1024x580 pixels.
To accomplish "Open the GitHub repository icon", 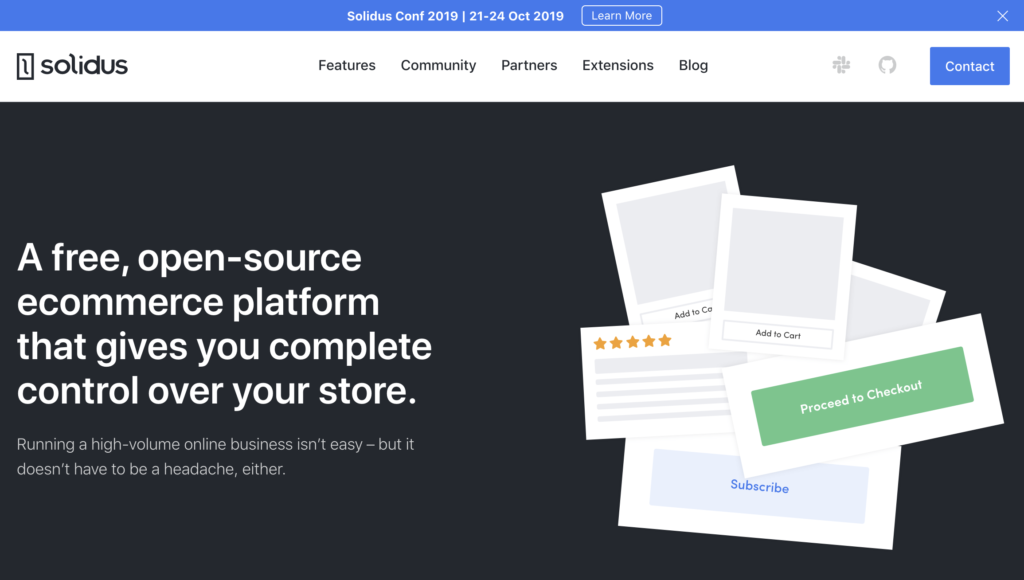I will pos(887,65).
